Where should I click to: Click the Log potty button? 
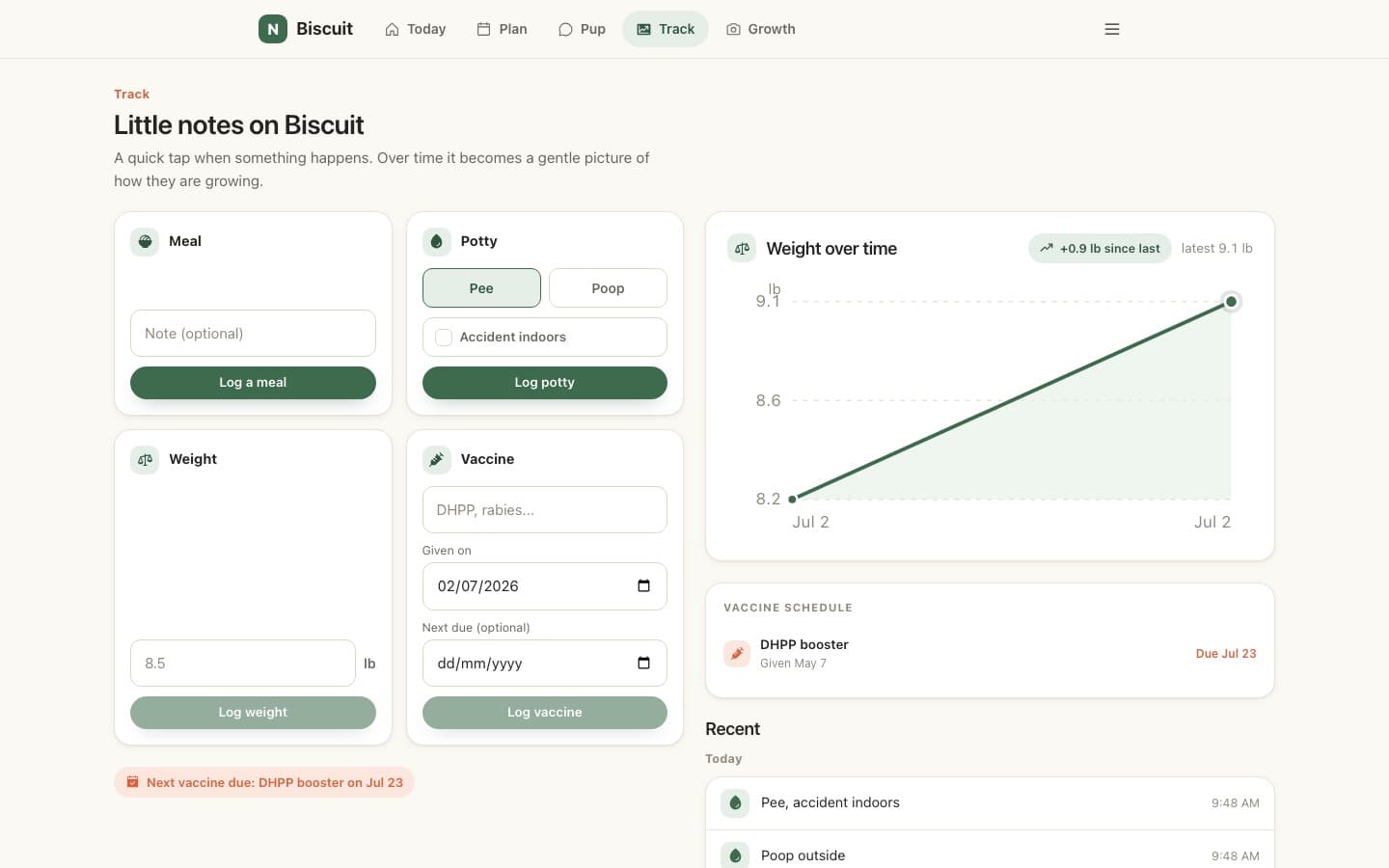544,382
